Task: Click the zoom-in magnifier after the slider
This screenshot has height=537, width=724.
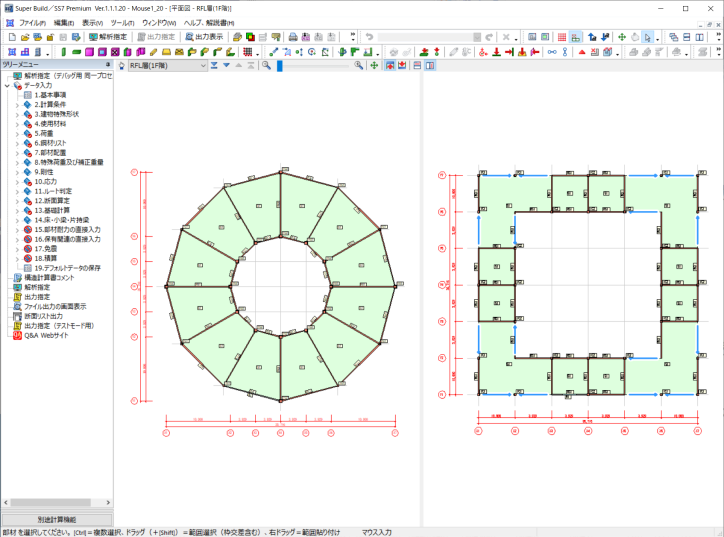Action: [x=358, y=66]
